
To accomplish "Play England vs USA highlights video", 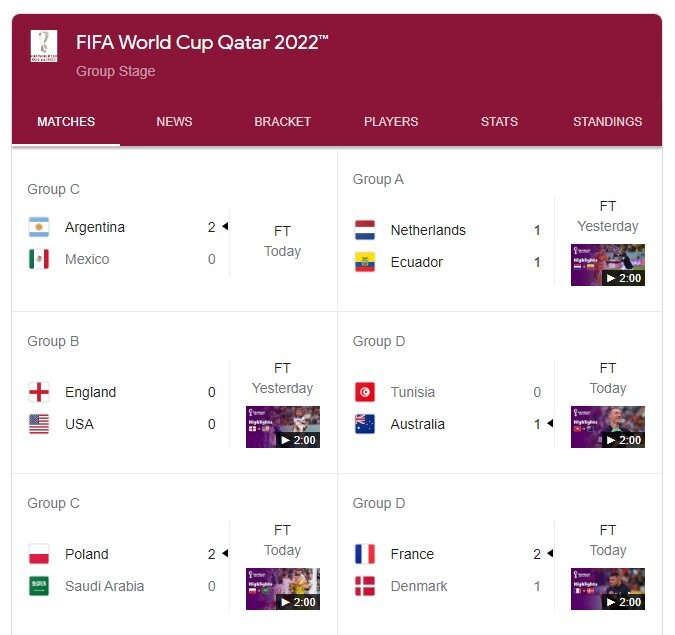I will point(283,427).
